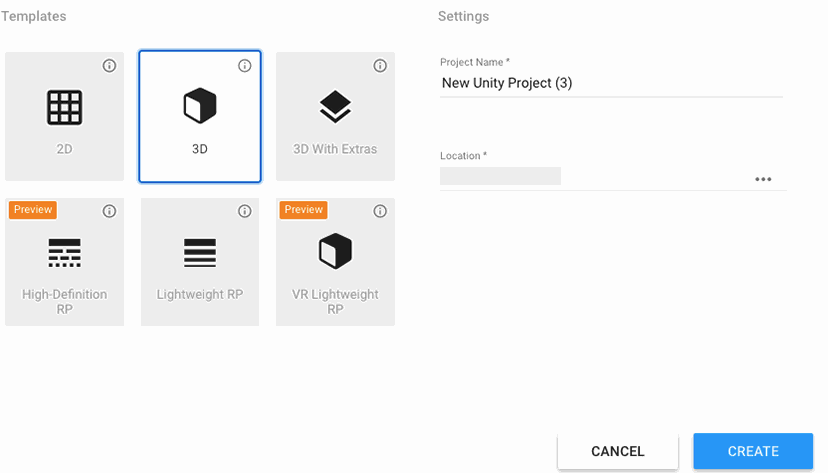View info for Lightweight RP template
The height and width of the screenshot is (473, 828).
(245, 211)
